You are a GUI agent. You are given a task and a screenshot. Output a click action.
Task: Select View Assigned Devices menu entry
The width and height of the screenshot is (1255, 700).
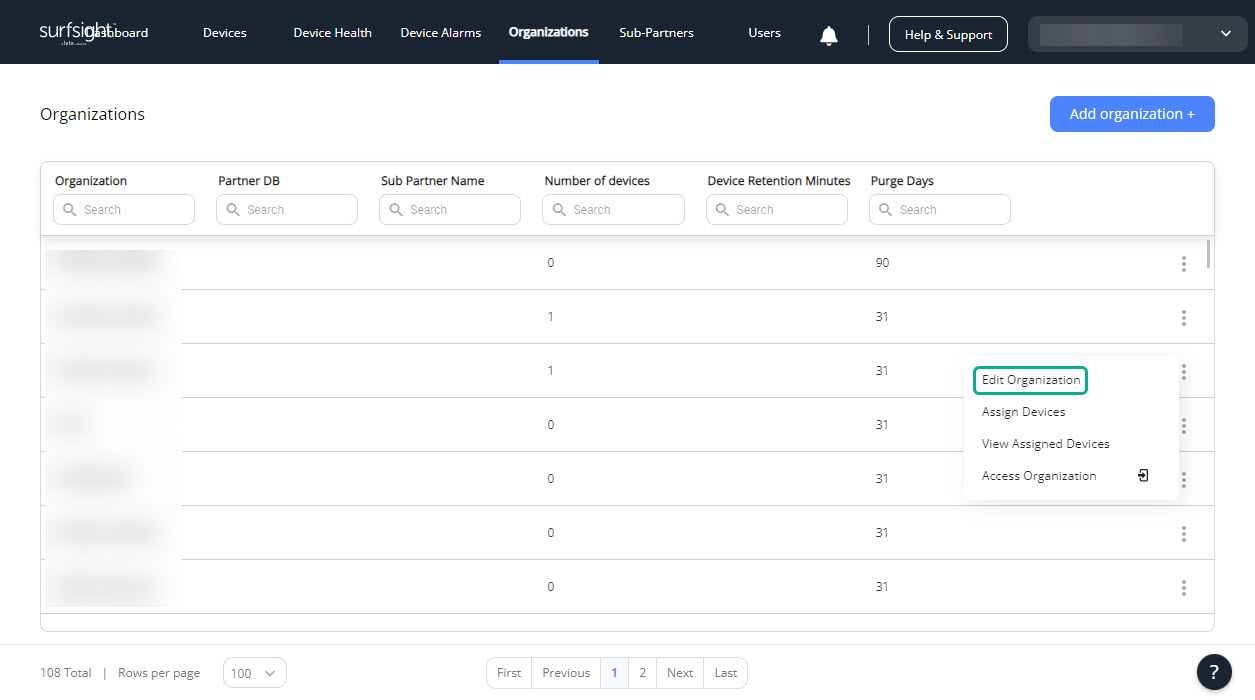1046,444
